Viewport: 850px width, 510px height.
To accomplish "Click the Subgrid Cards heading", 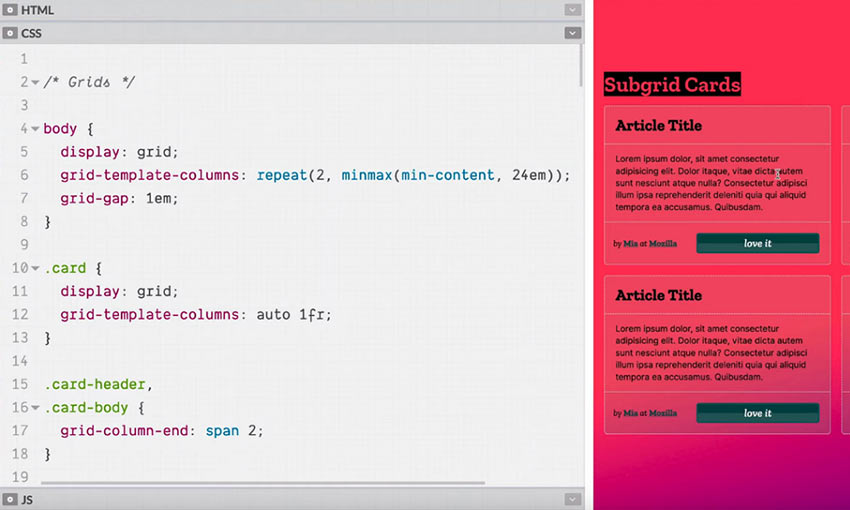I will [672, 85].
